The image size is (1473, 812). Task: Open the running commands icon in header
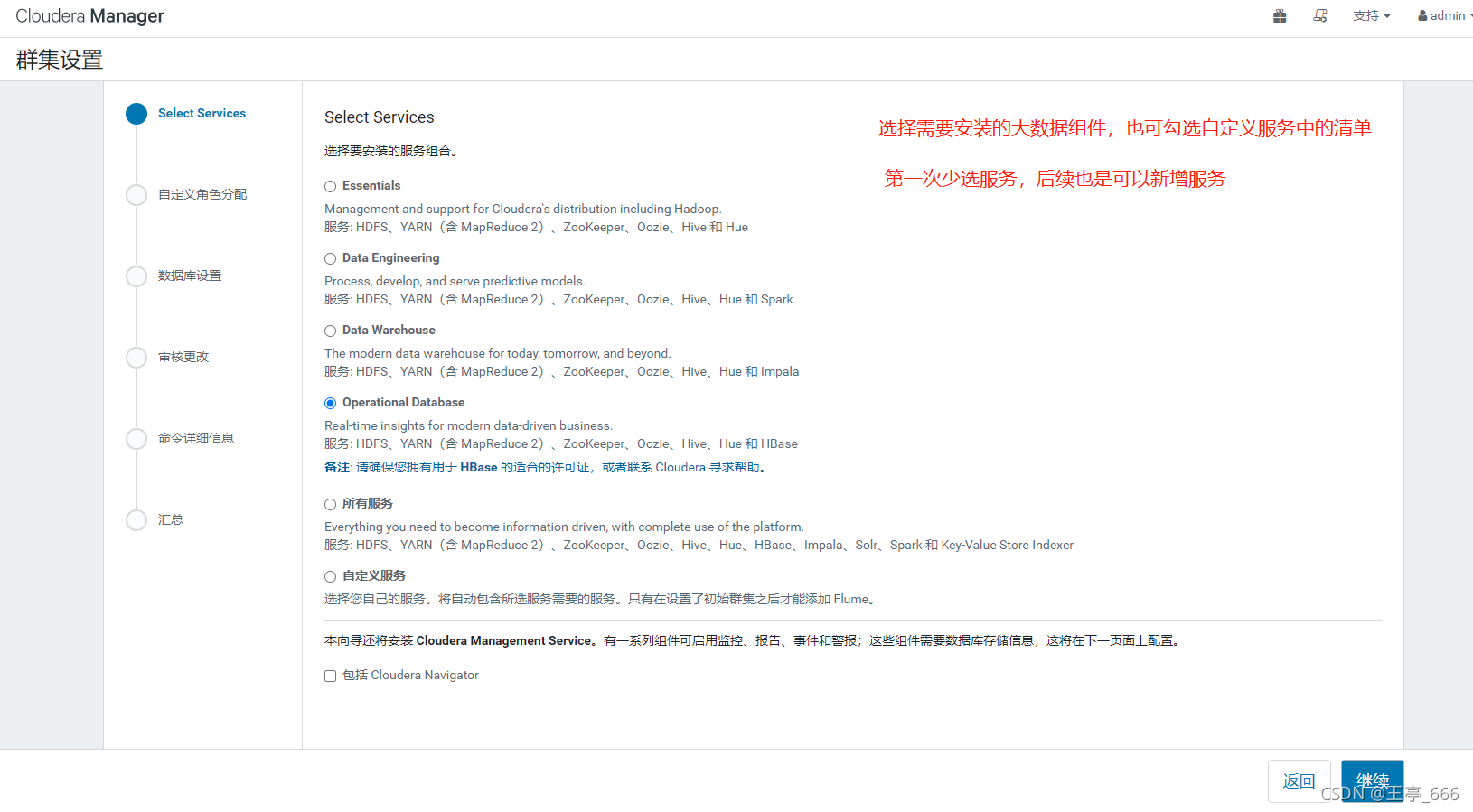(x=1320, y=15)
